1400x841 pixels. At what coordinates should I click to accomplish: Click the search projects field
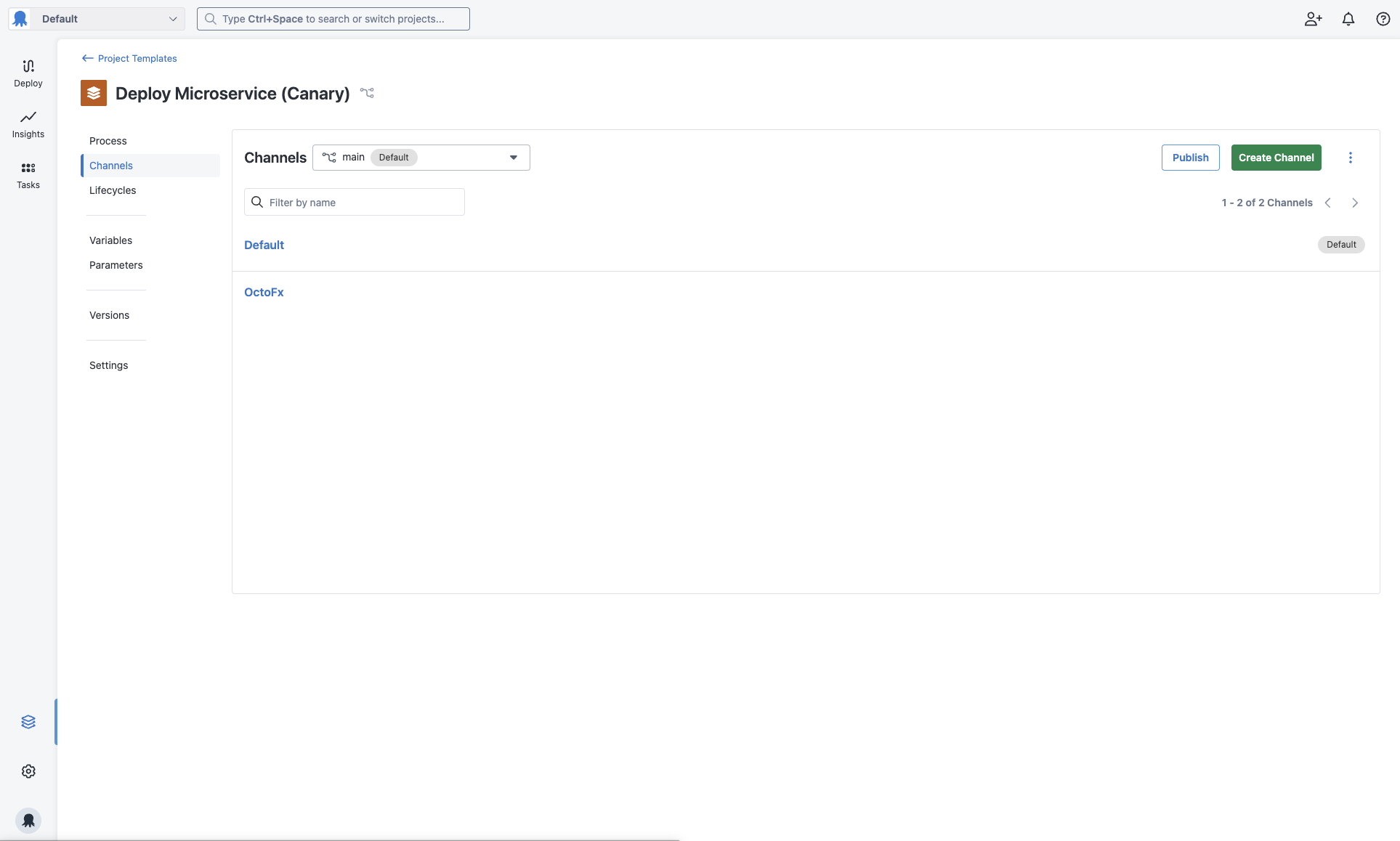pyautogui.click(x=333, y=19)
